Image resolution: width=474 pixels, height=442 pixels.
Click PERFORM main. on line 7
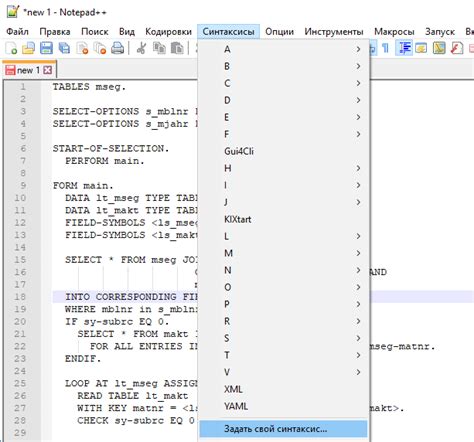coord(105,161)
